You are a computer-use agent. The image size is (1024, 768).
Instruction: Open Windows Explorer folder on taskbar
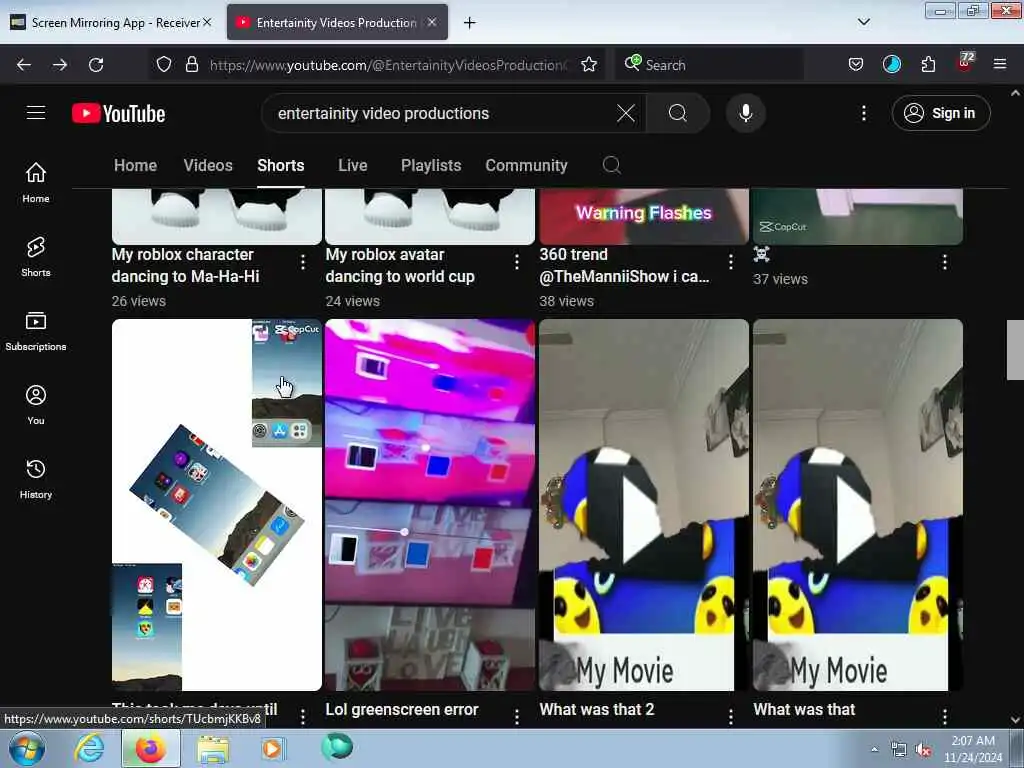(213, 750)
